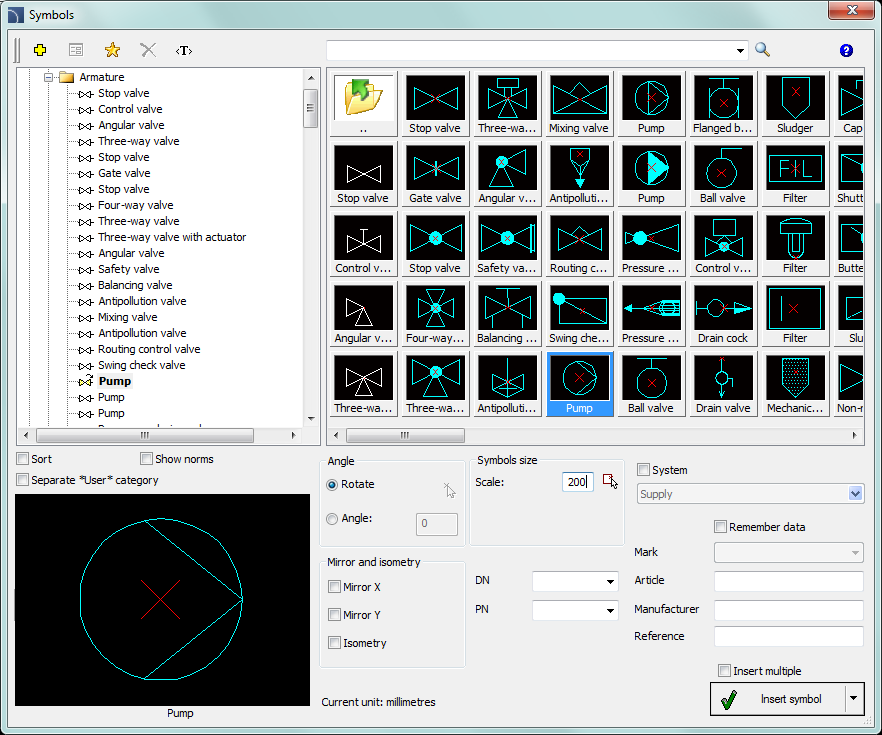Click the pick scale icon beside Scale field
882x735 pixels.
click(x=611, y=482)
